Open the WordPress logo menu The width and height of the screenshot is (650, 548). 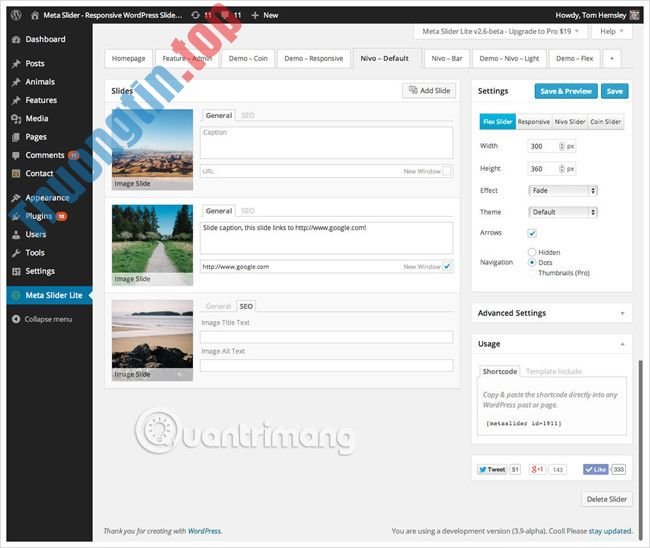pos(16,15)
